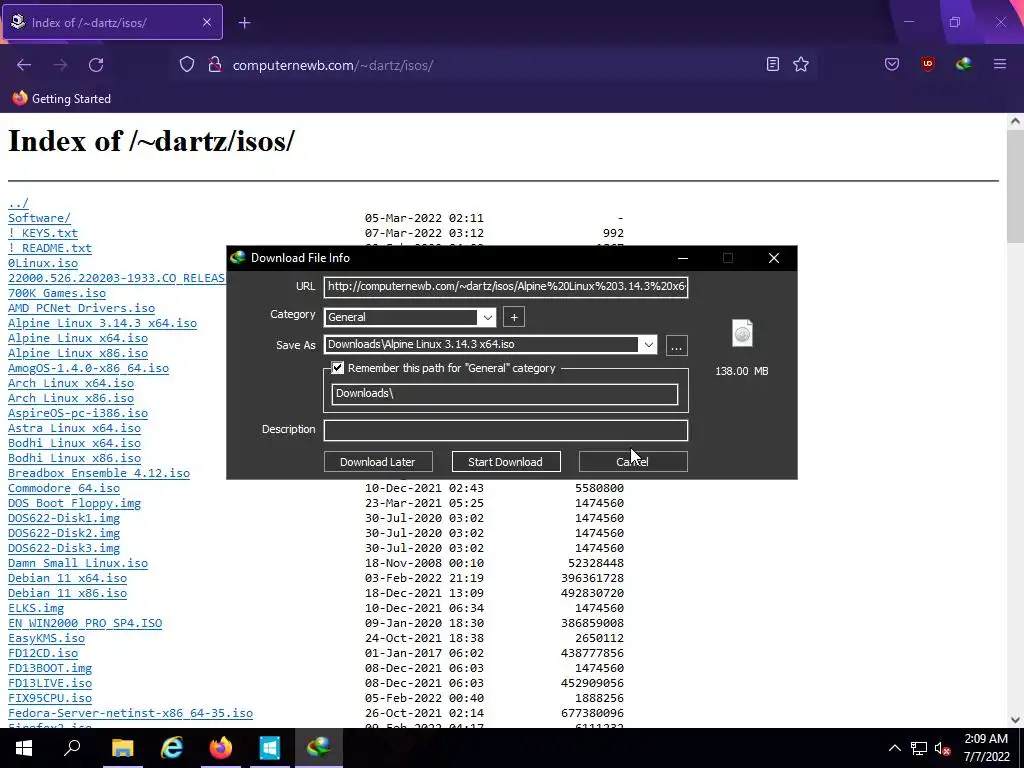Click the Firefox address bar URL
Screen dimensions: 1024x768
(x=333, y=65)
